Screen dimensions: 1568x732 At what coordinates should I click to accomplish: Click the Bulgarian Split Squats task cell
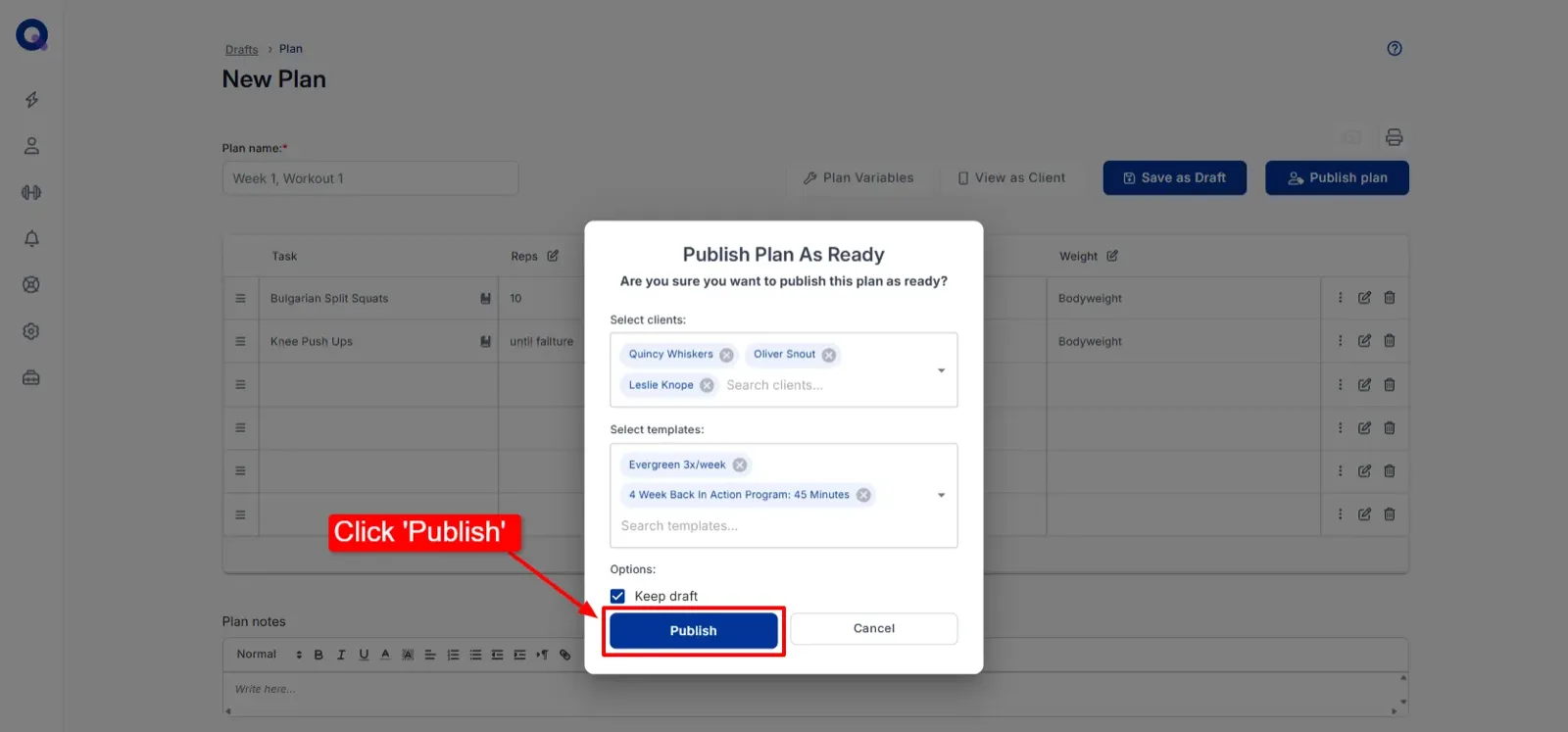coord(378,298)
